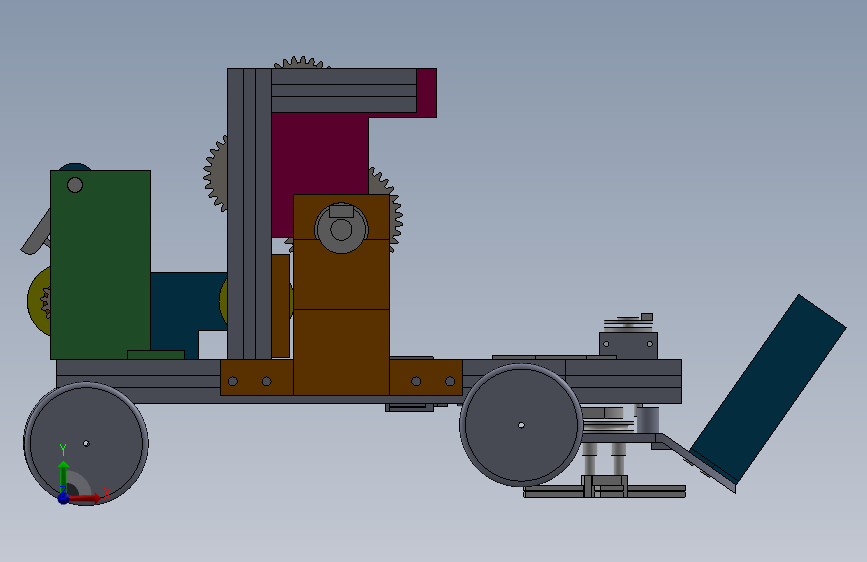Click the center hole of the rear wheel
867x562 pixels.
point(86,443)
